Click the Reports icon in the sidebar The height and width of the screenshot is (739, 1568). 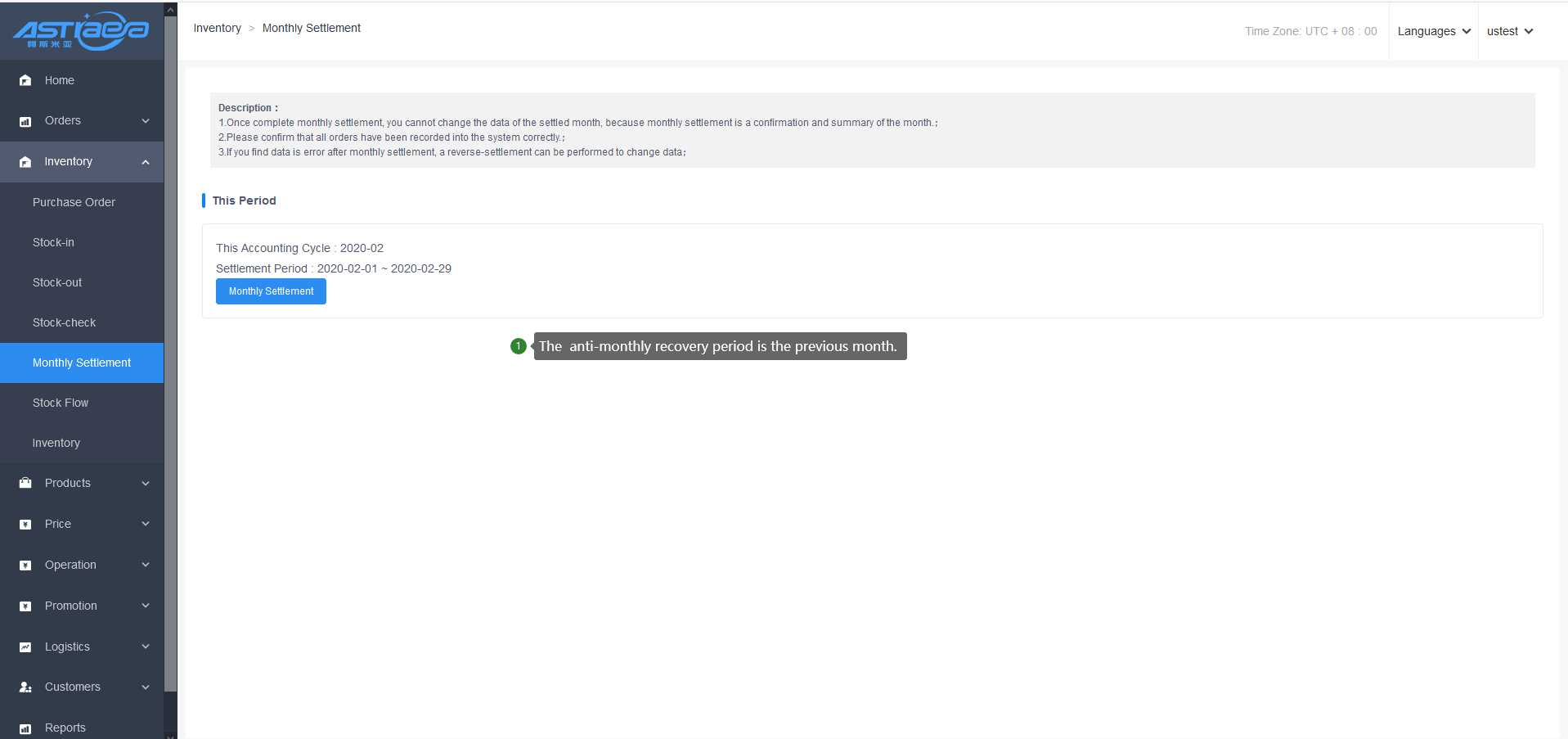(25, 728)
